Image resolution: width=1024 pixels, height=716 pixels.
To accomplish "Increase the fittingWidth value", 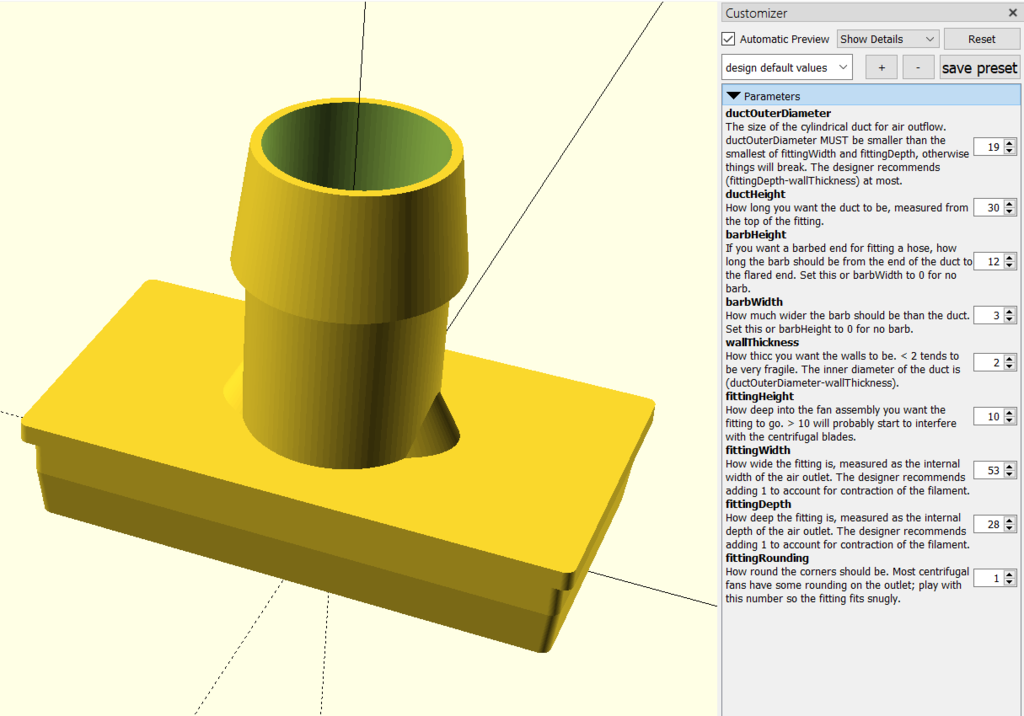I will [1007, 466].
